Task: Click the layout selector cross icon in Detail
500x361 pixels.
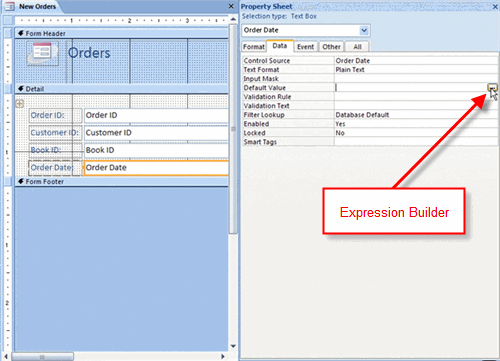Action: (20, 104)
